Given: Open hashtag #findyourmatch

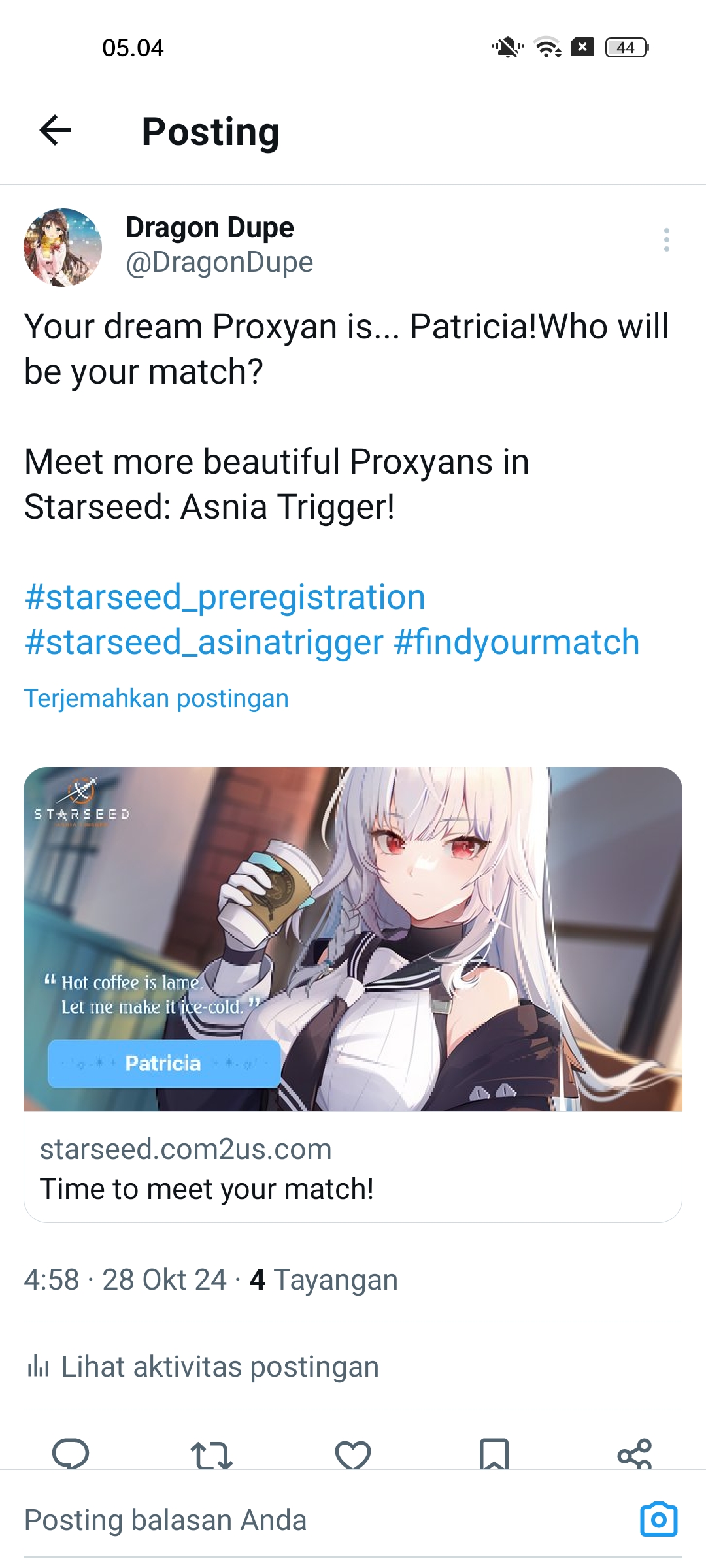Looking at the screenshot, I should click(516, 642).
